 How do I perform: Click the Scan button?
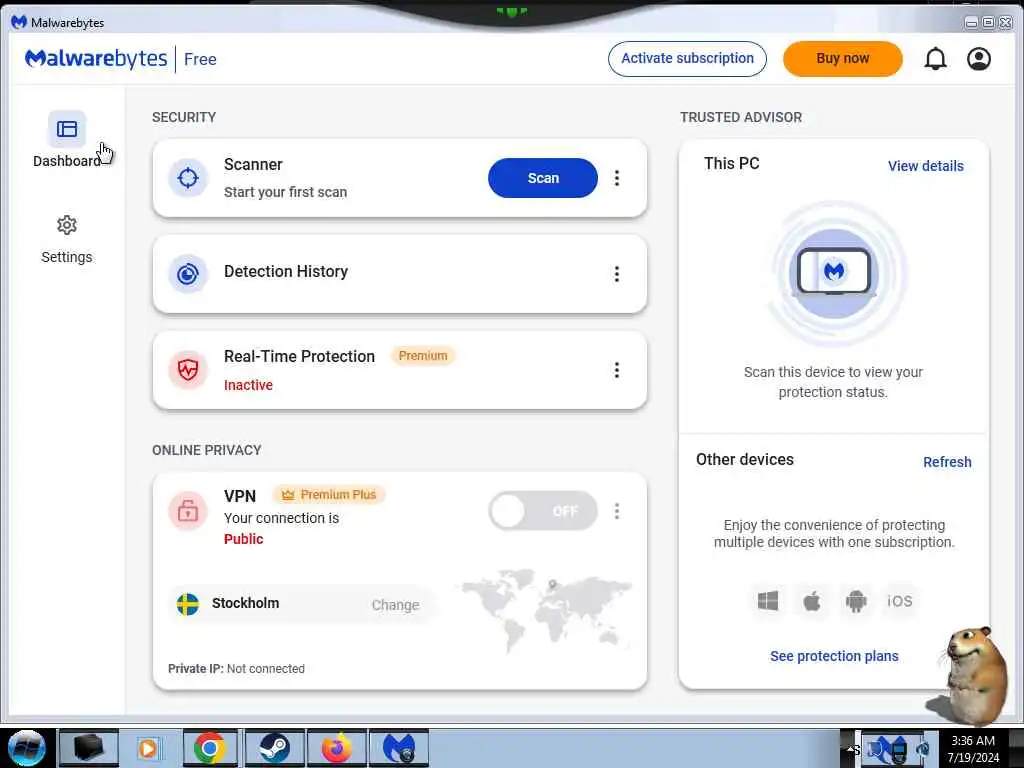click(543, 178)
